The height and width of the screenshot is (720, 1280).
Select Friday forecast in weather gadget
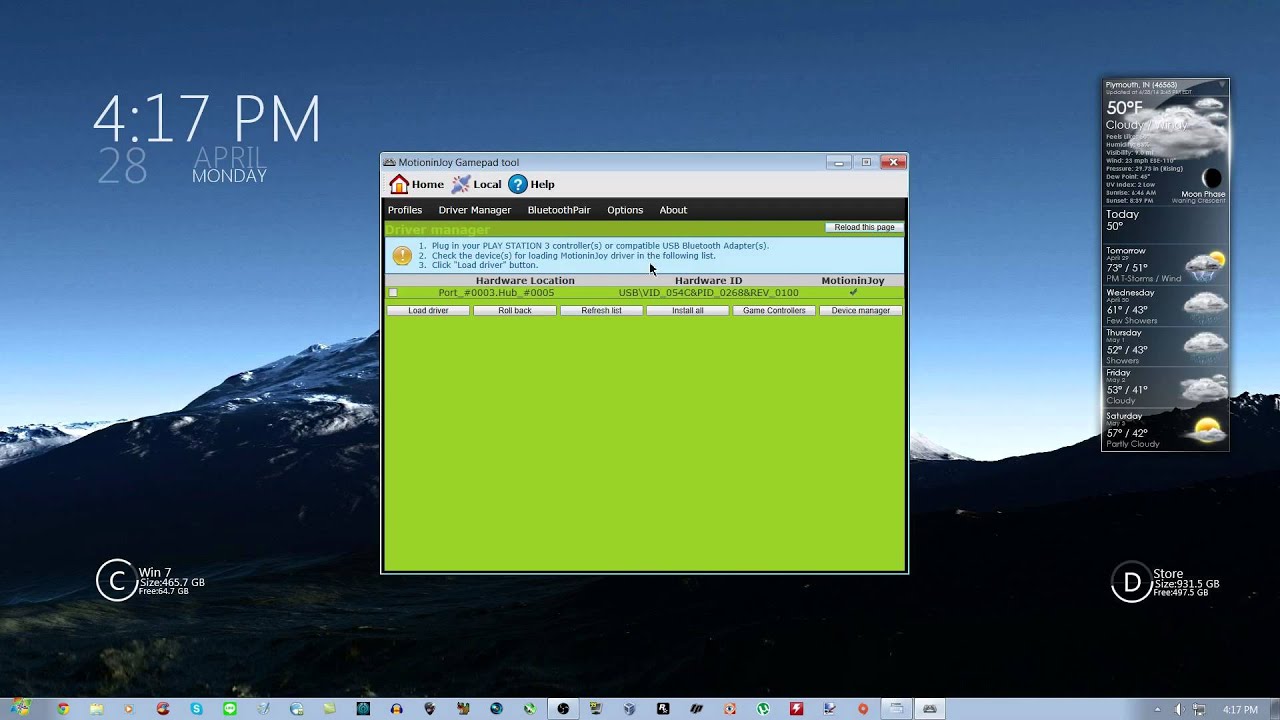point(1165,386)
